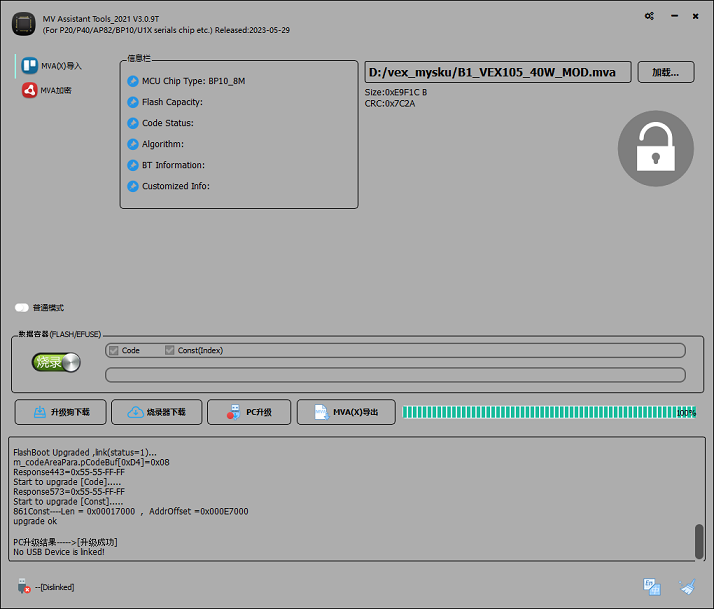The height and width of the screenshot is (609, 714).
Task: Click the large padlock icon
Action: point(655,148)
